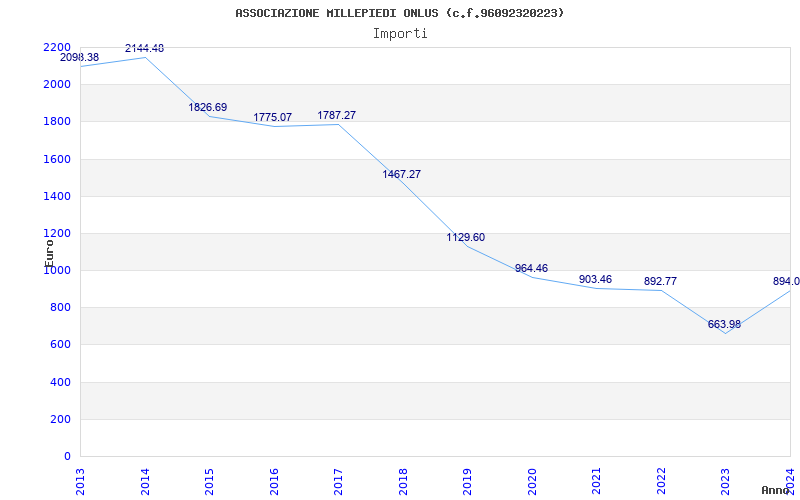Viewport: 800px width, 500px height.
Task: Click the 1775.07 data label
Action: 272,117
